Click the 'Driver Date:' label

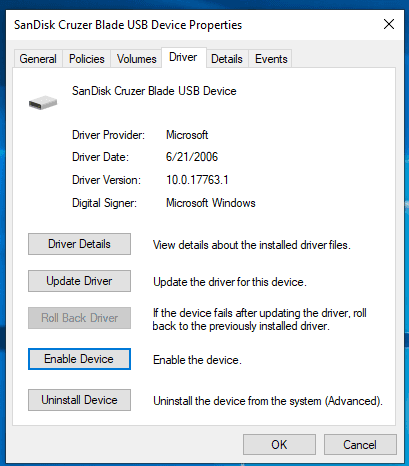coord(100,157)
